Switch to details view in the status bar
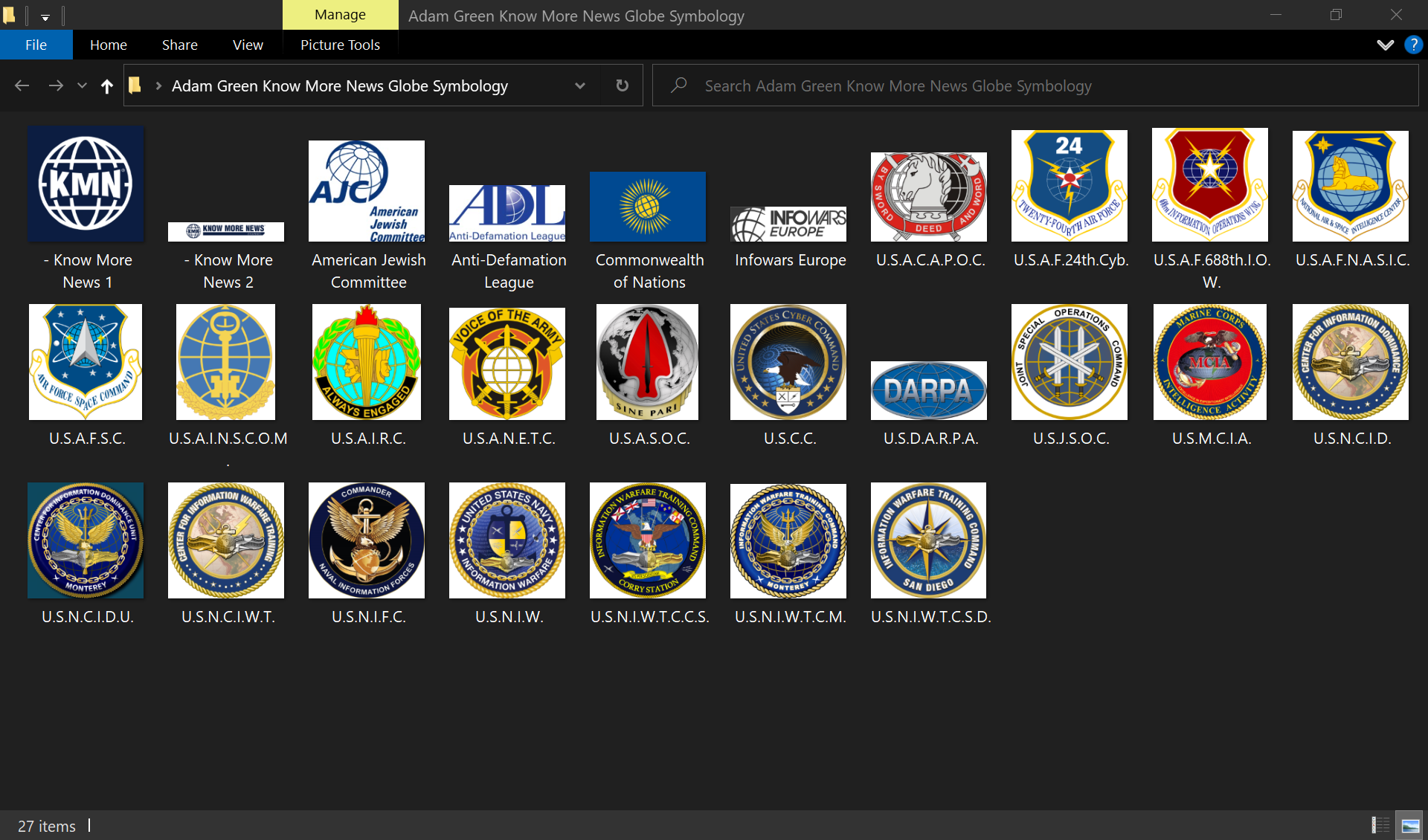Image resolution: width=1428 pixels, height=840 pixels. point(1380,825)
